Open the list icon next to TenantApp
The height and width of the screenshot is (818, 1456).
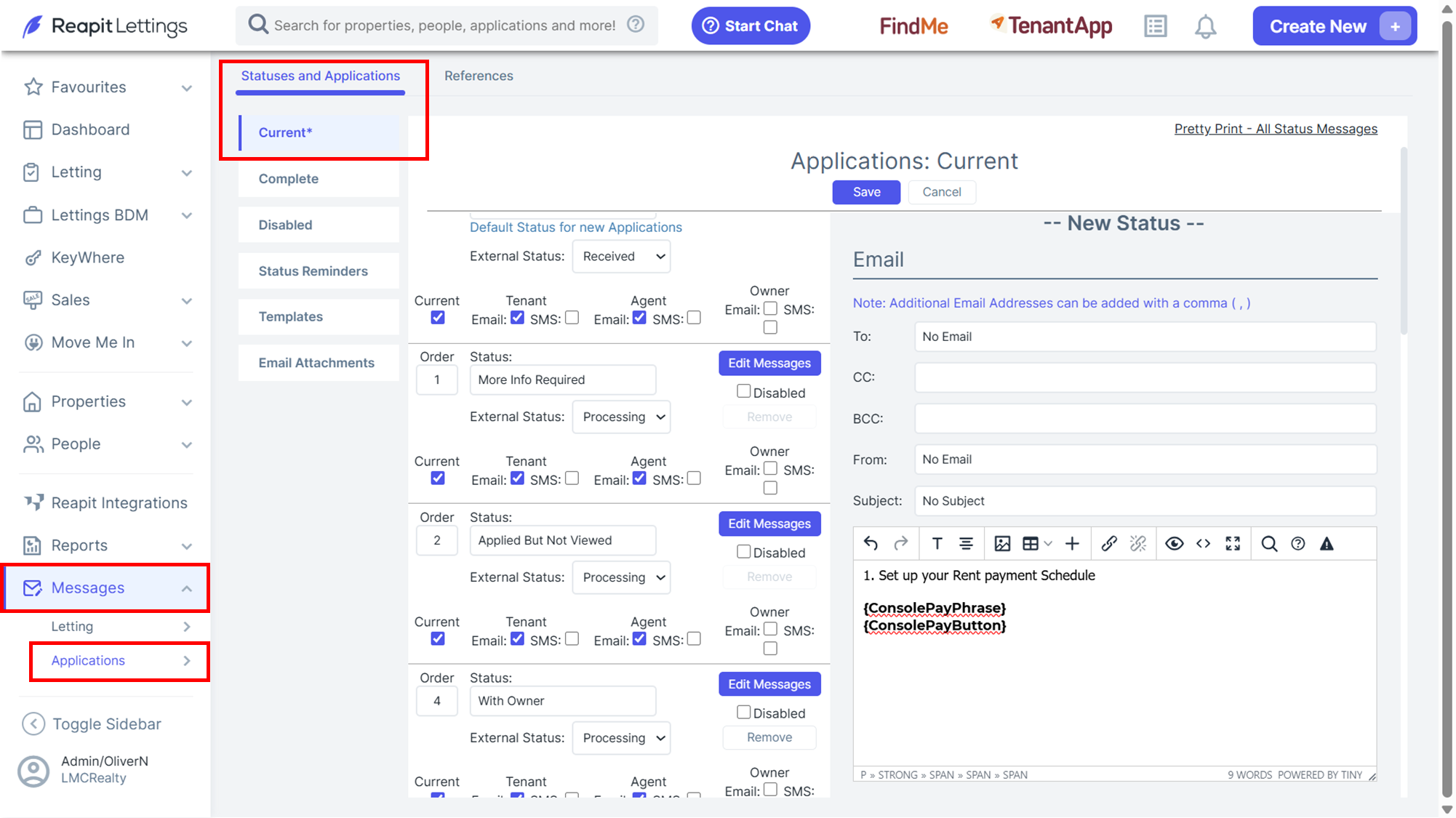[1155, 26]
